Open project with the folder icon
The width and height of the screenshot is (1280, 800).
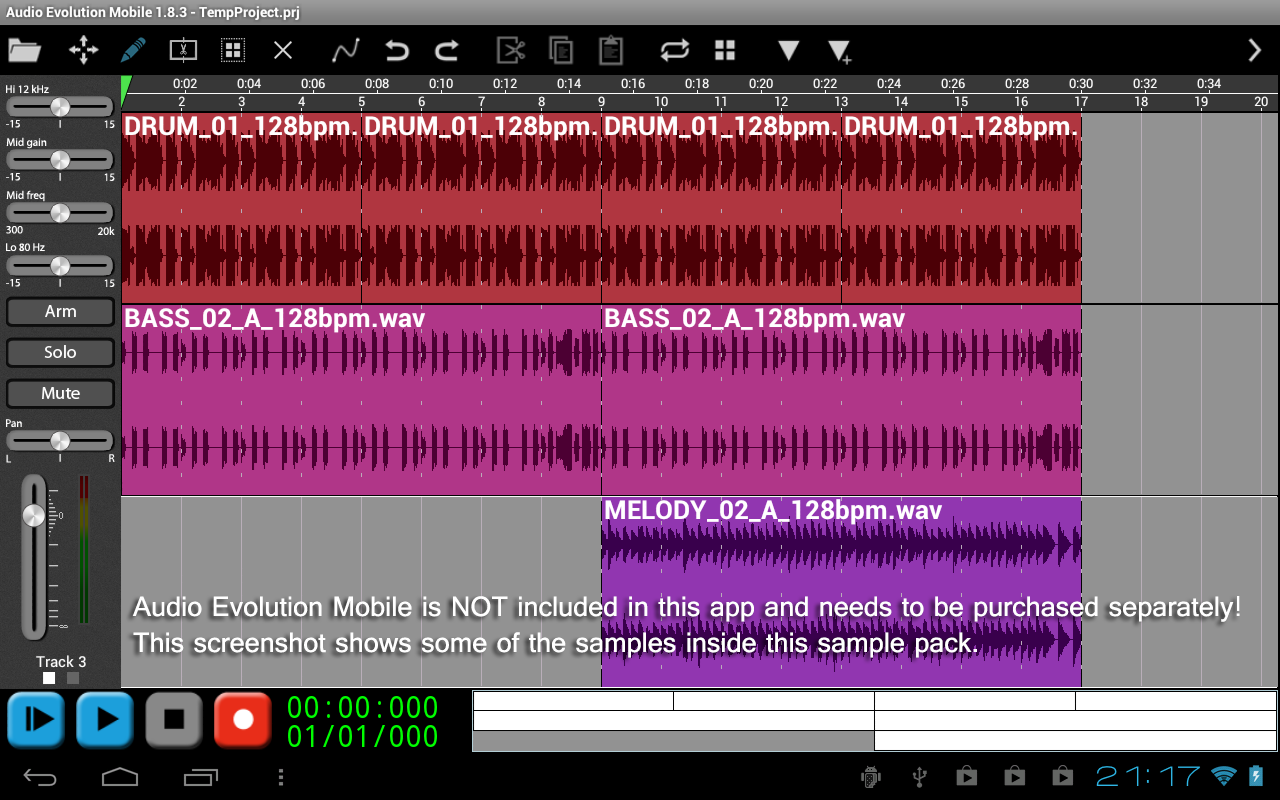tap(25, 50)
